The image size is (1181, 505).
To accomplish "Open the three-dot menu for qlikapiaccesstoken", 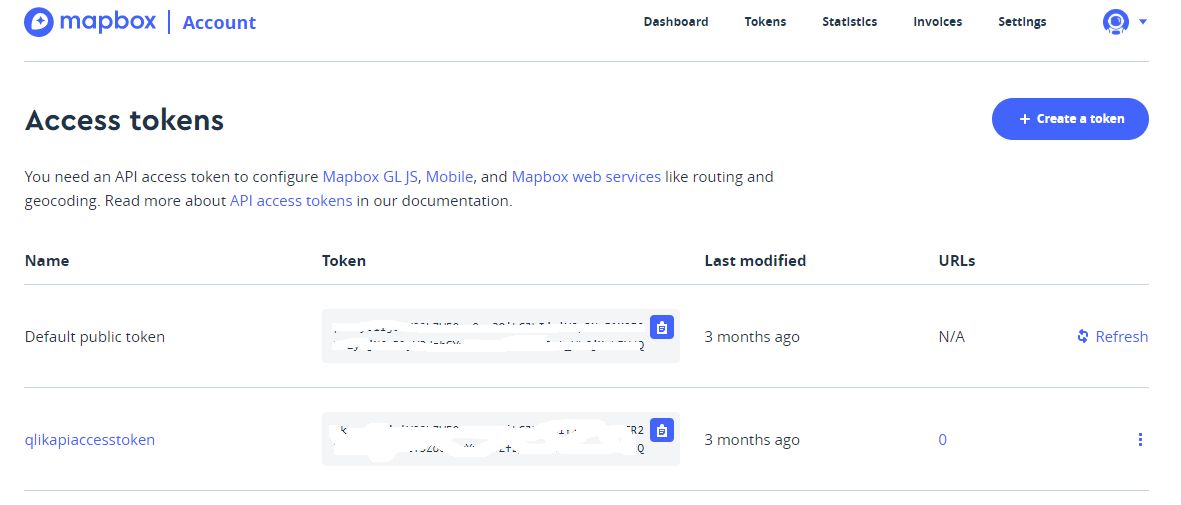I will point(1140,440).
